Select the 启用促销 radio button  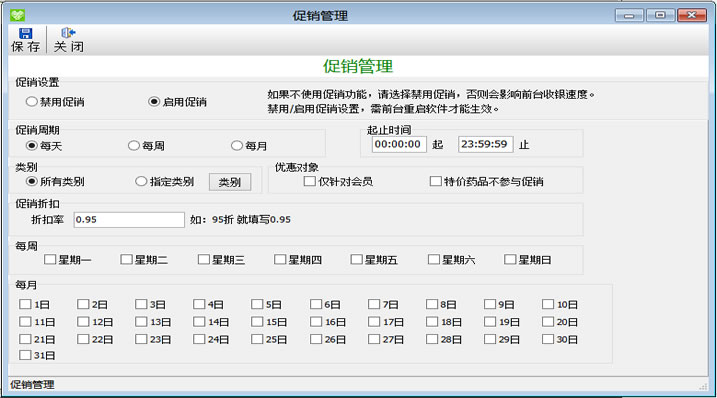pos(154,102)
